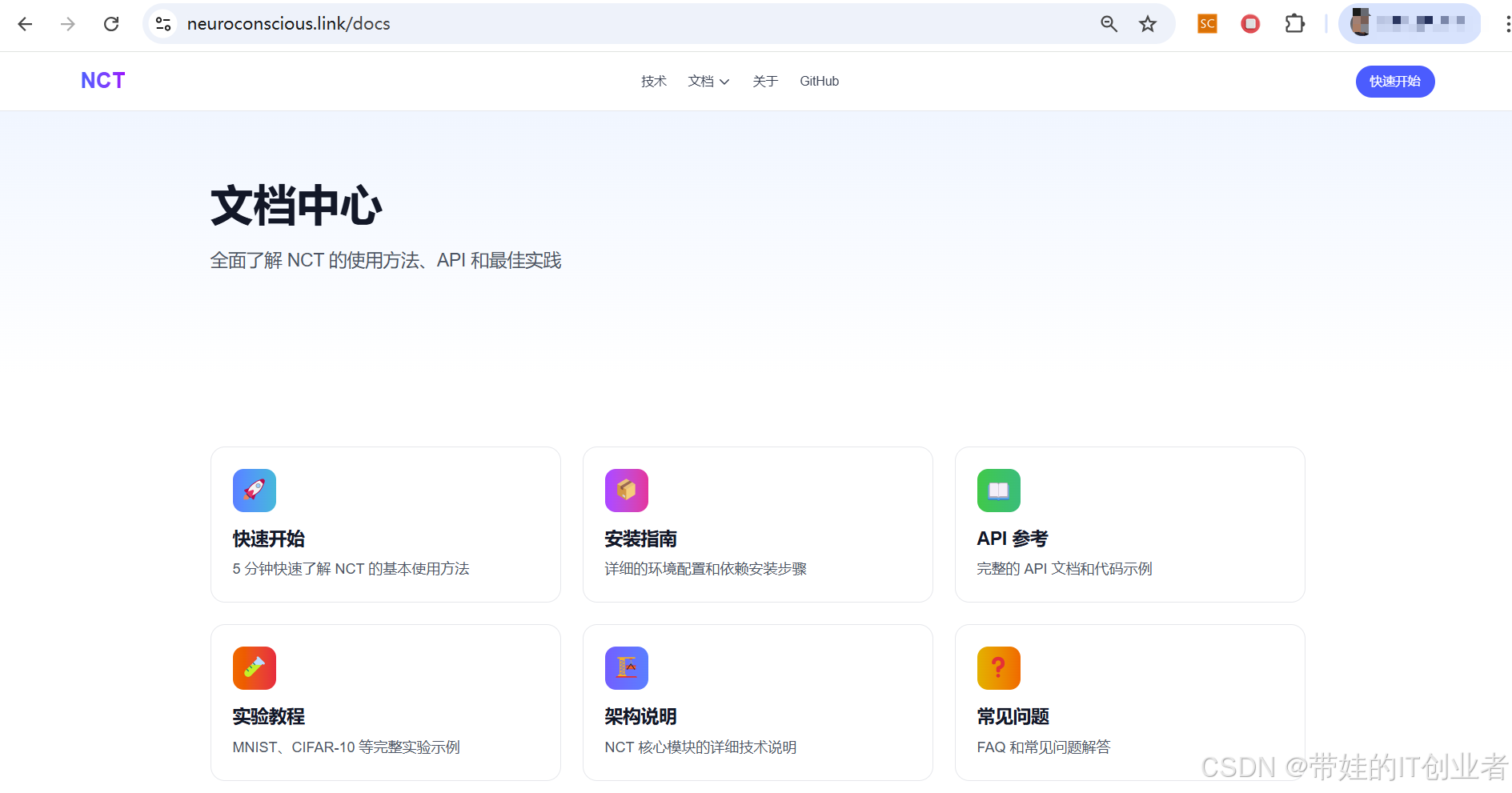Click the chart icon on 架构说明 card
1512x793 pixels.
[627, 668]
